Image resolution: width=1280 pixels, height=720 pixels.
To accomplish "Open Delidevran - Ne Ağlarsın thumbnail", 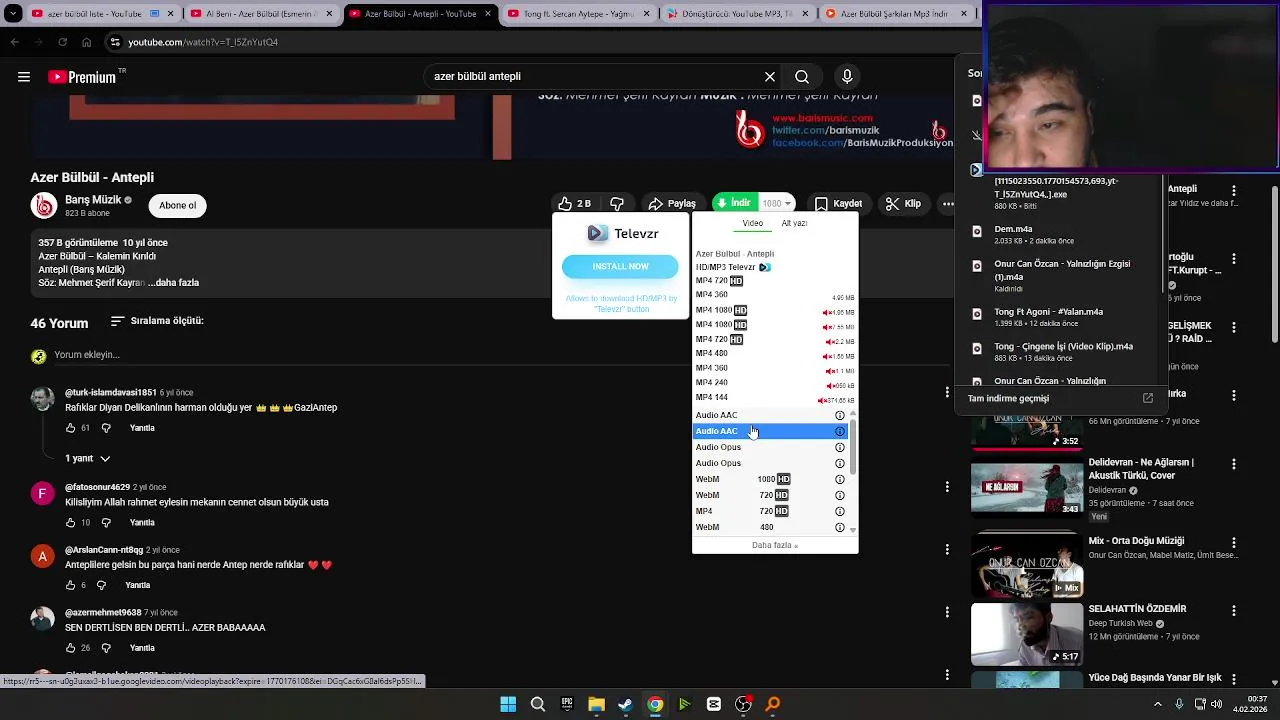I will 1026,488.
